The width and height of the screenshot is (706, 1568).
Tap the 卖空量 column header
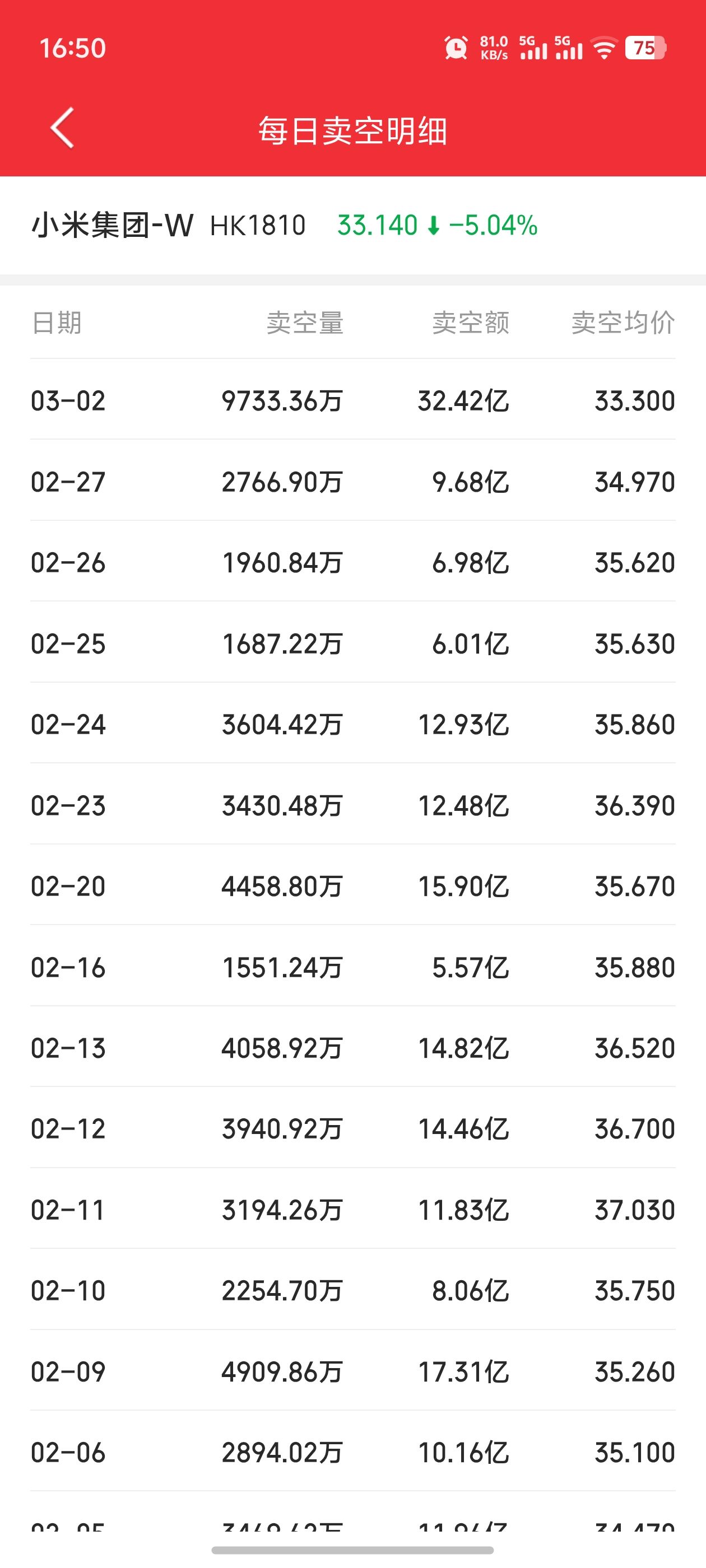pyautogui.click(x=305, y=323)
